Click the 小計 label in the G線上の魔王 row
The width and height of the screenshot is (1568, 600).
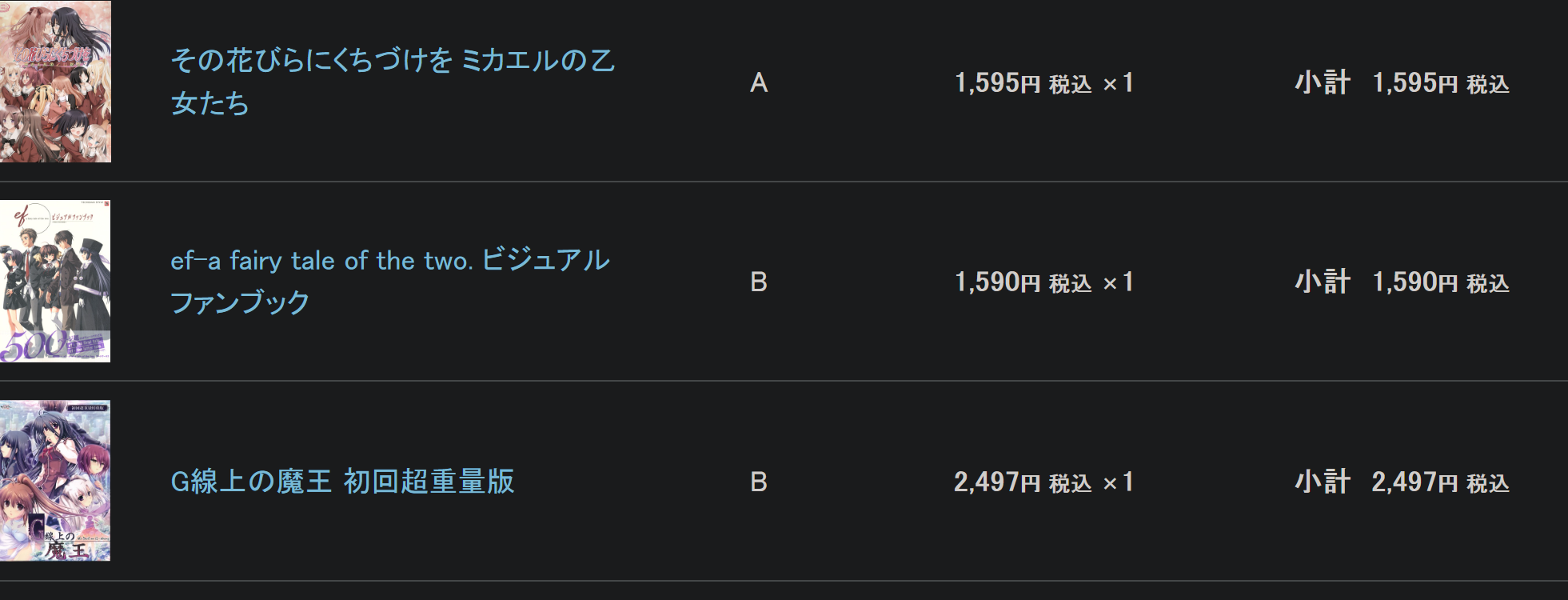[x=1323, y=482]
